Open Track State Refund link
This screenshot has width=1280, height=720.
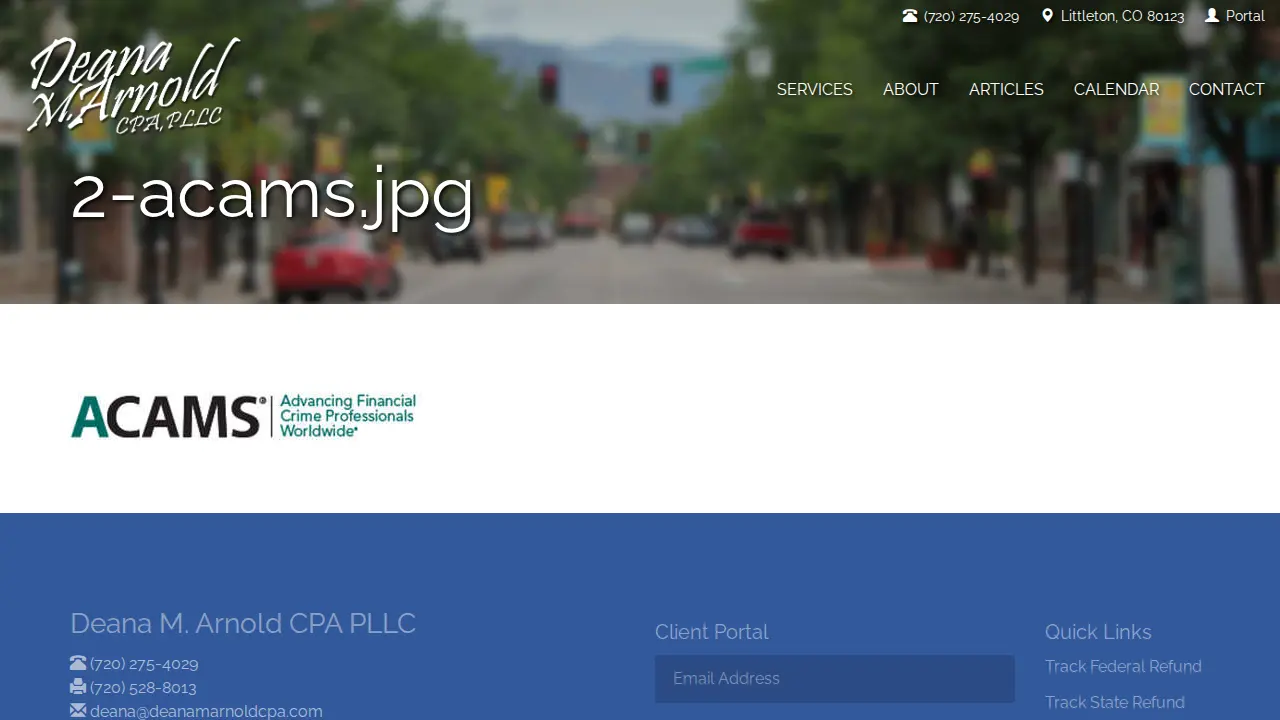[1115, 703]
